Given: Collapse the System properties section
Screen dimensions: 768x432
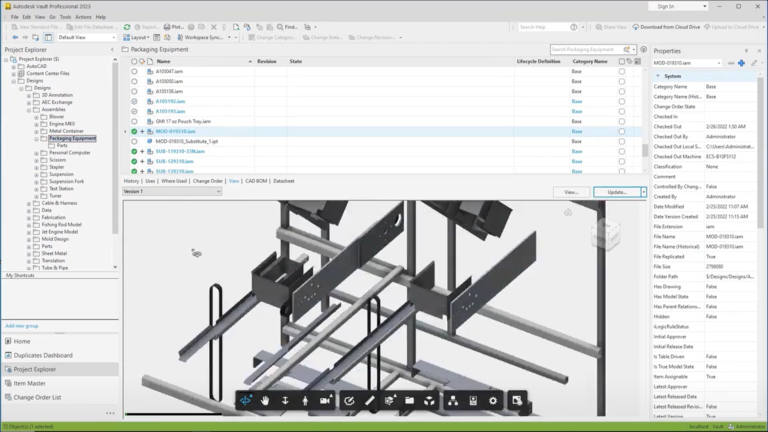Looking at the screenshot, I should [x=658, y=76].
